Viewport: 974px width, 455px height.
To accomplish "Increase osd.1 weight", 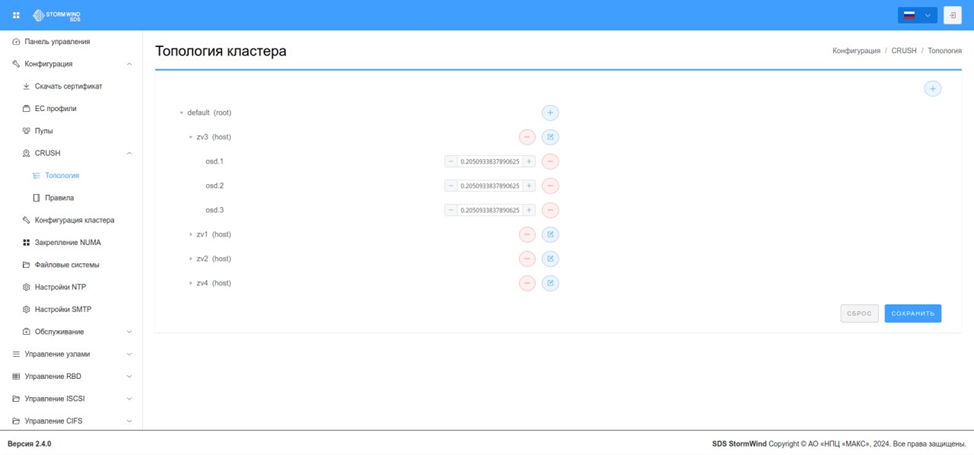I will [x=529, y=162].
